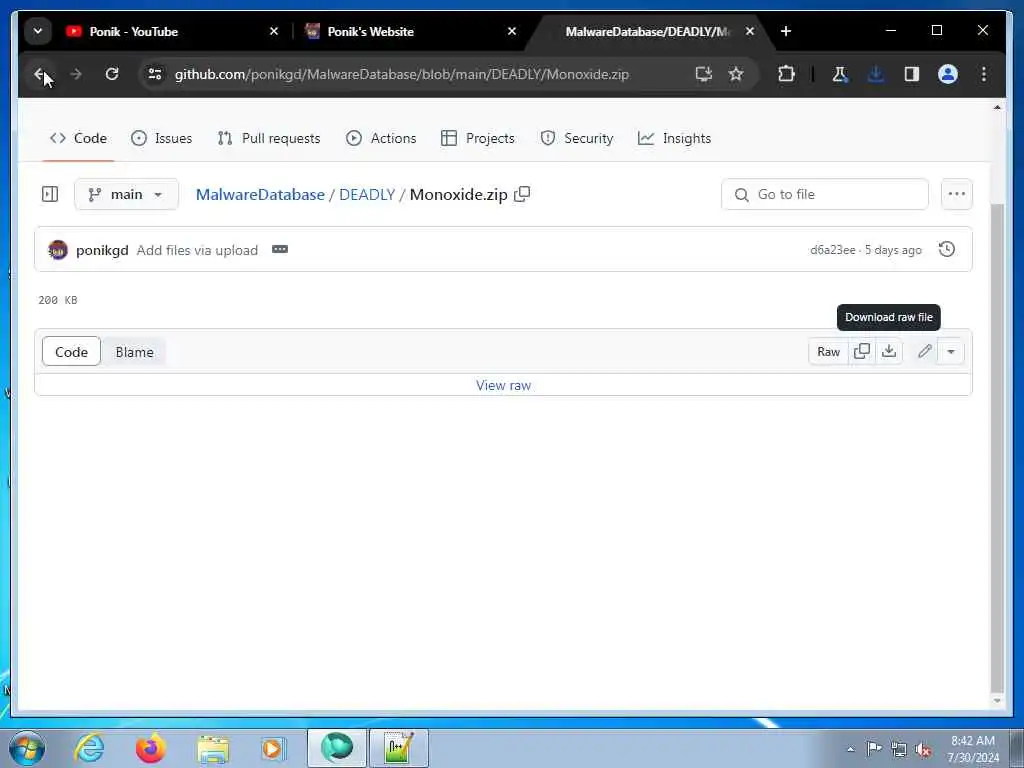Screen dimensions: 1024x768
Task: Open the ponikgd user link
Action: pos(102,250)
